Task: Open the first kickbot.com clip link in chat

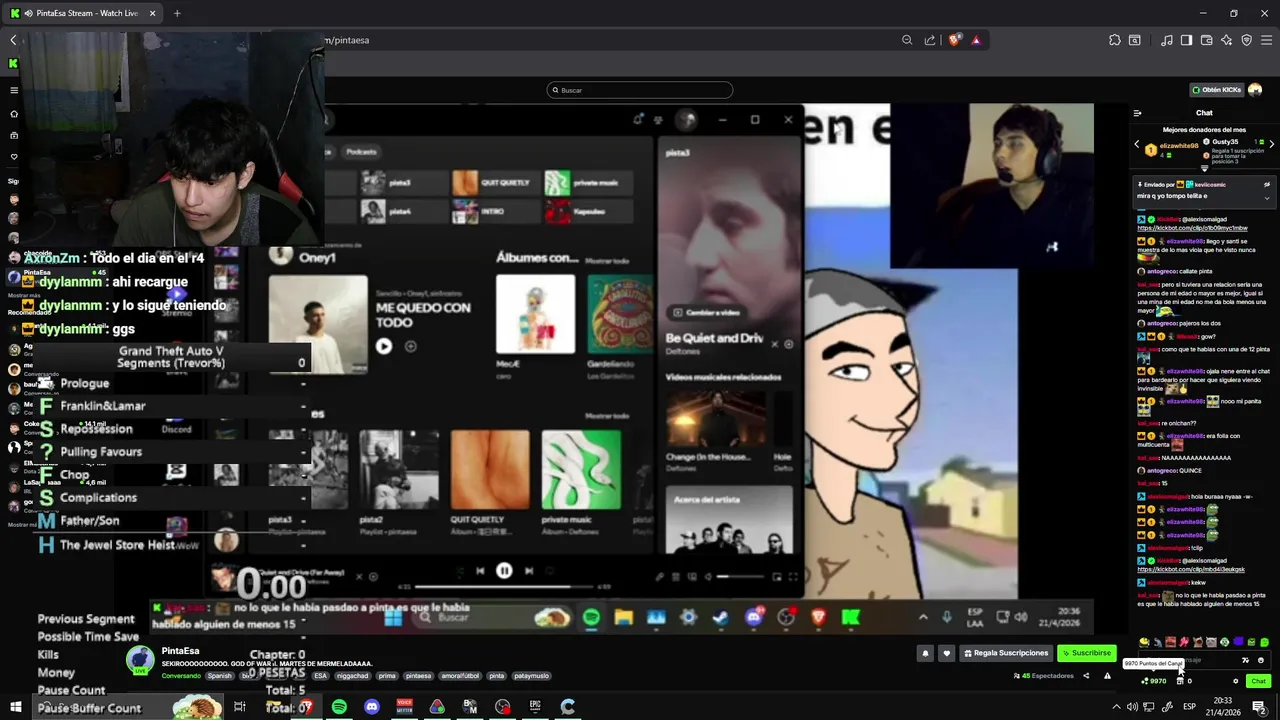Action: click(x=1192, y=228)
